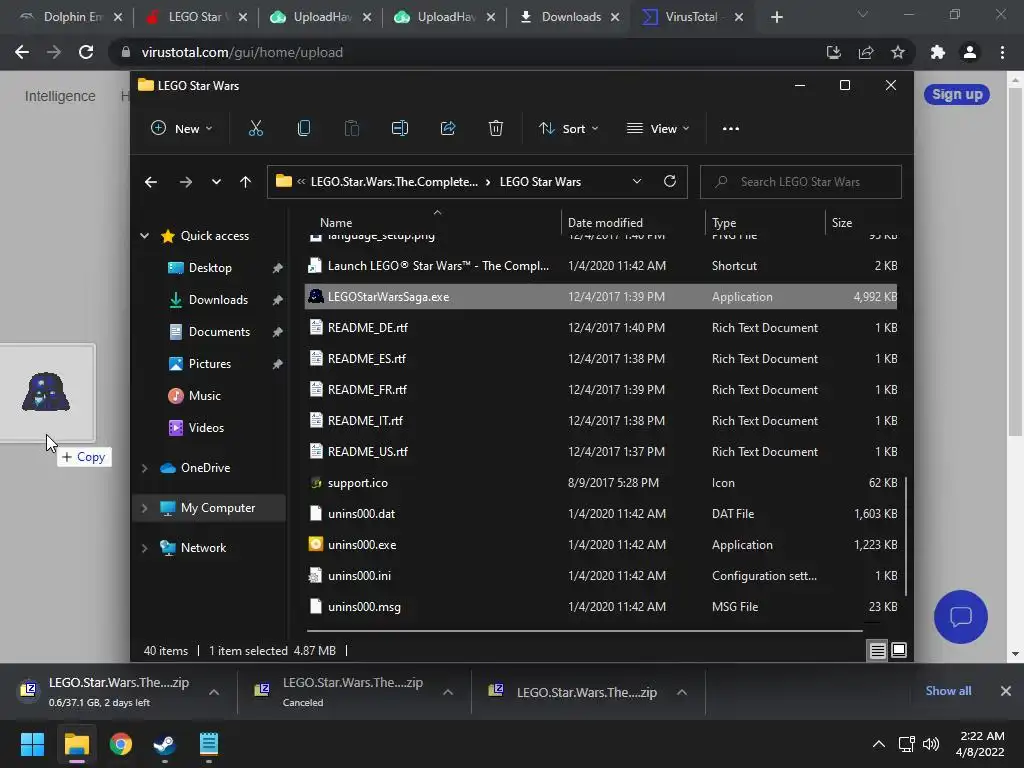Screen dimensions: 1024x768
Task: Go back in Chrome browser
Action: (x=22, y=52)
